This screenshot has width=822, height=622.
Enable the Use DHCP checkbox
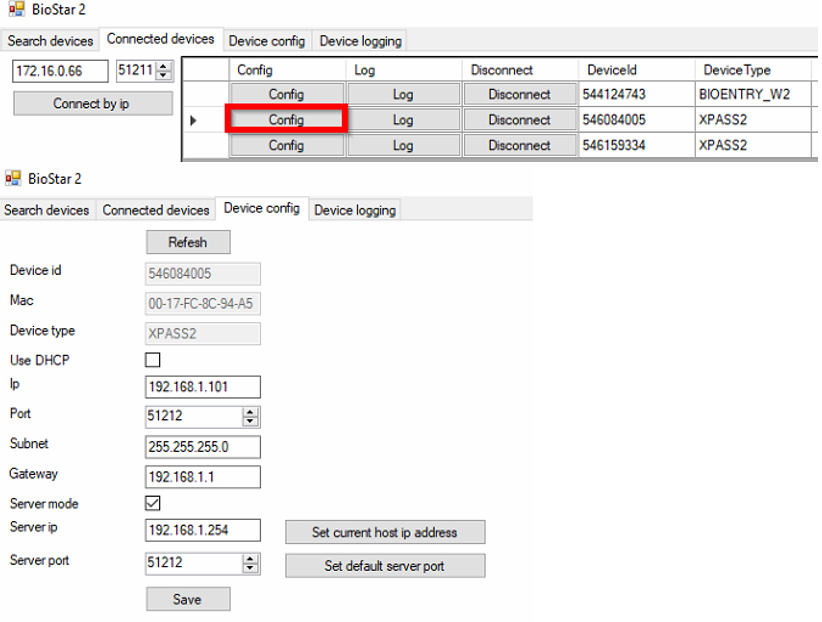pyautogui.click(x=153, y=360)
